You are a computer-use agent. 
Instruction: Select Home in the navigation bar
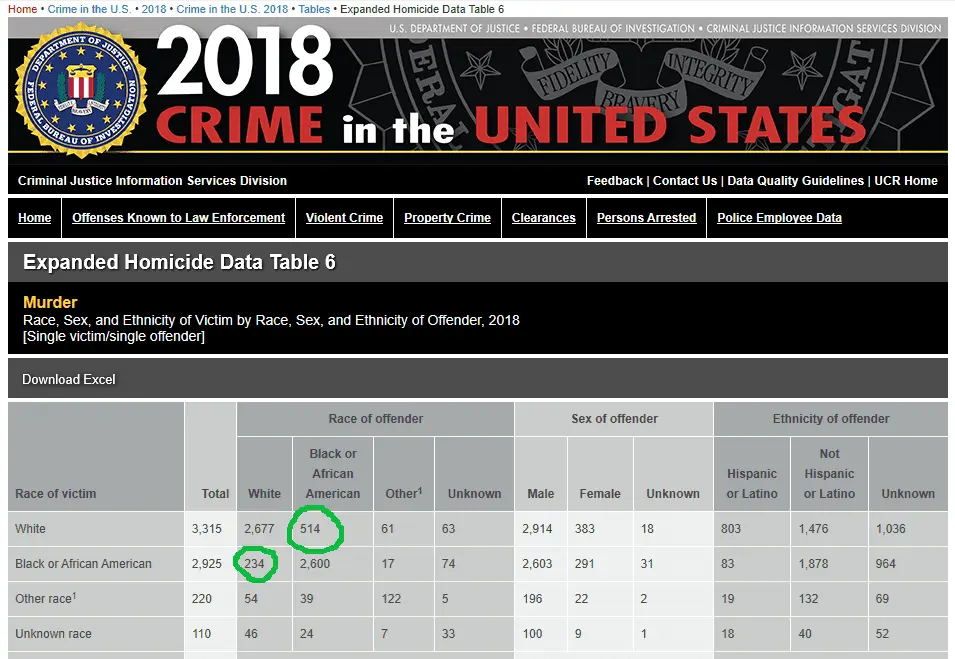[35, 217]
